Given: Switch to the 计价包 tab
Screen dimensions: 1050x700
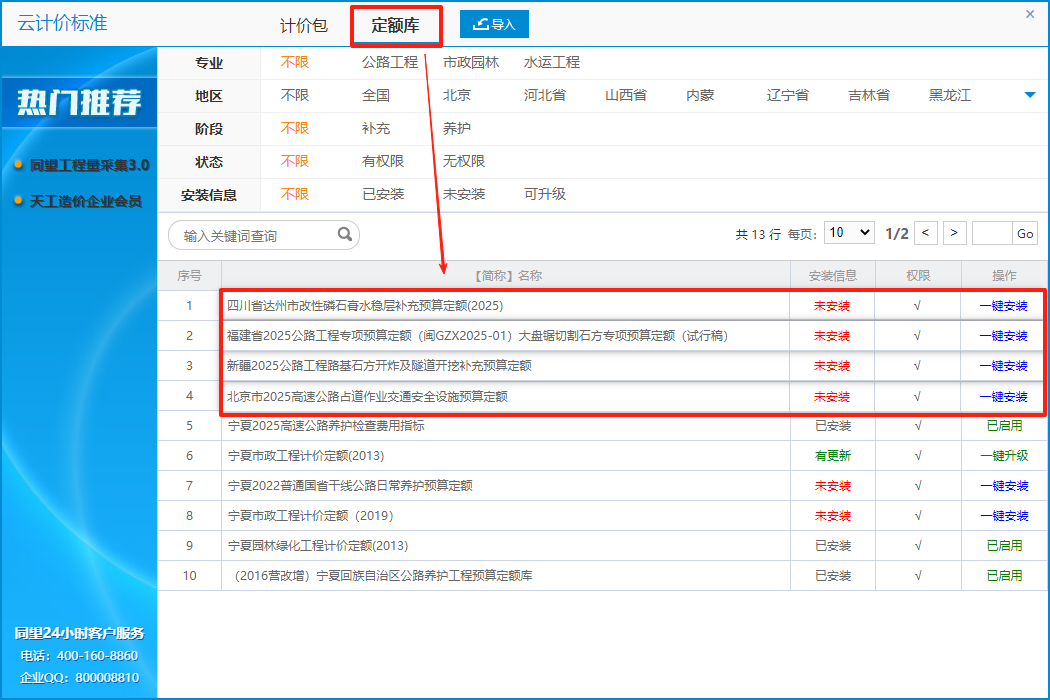Looking at the screenshot, I should 303,26.
